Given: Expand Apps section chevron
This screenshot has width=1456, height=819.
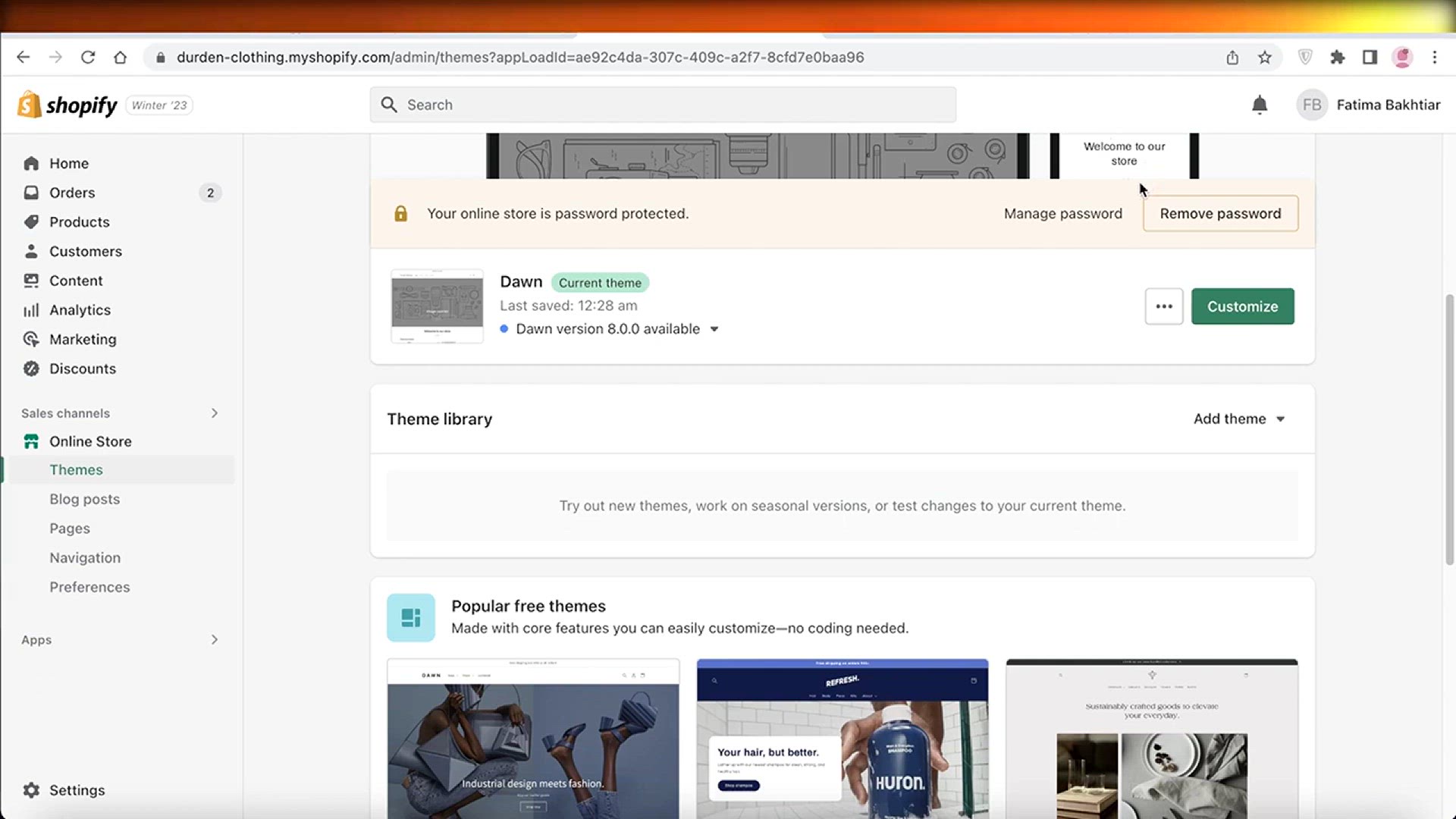Looking at the screenshot, I should pyautogui.click(x=215, y=640).
